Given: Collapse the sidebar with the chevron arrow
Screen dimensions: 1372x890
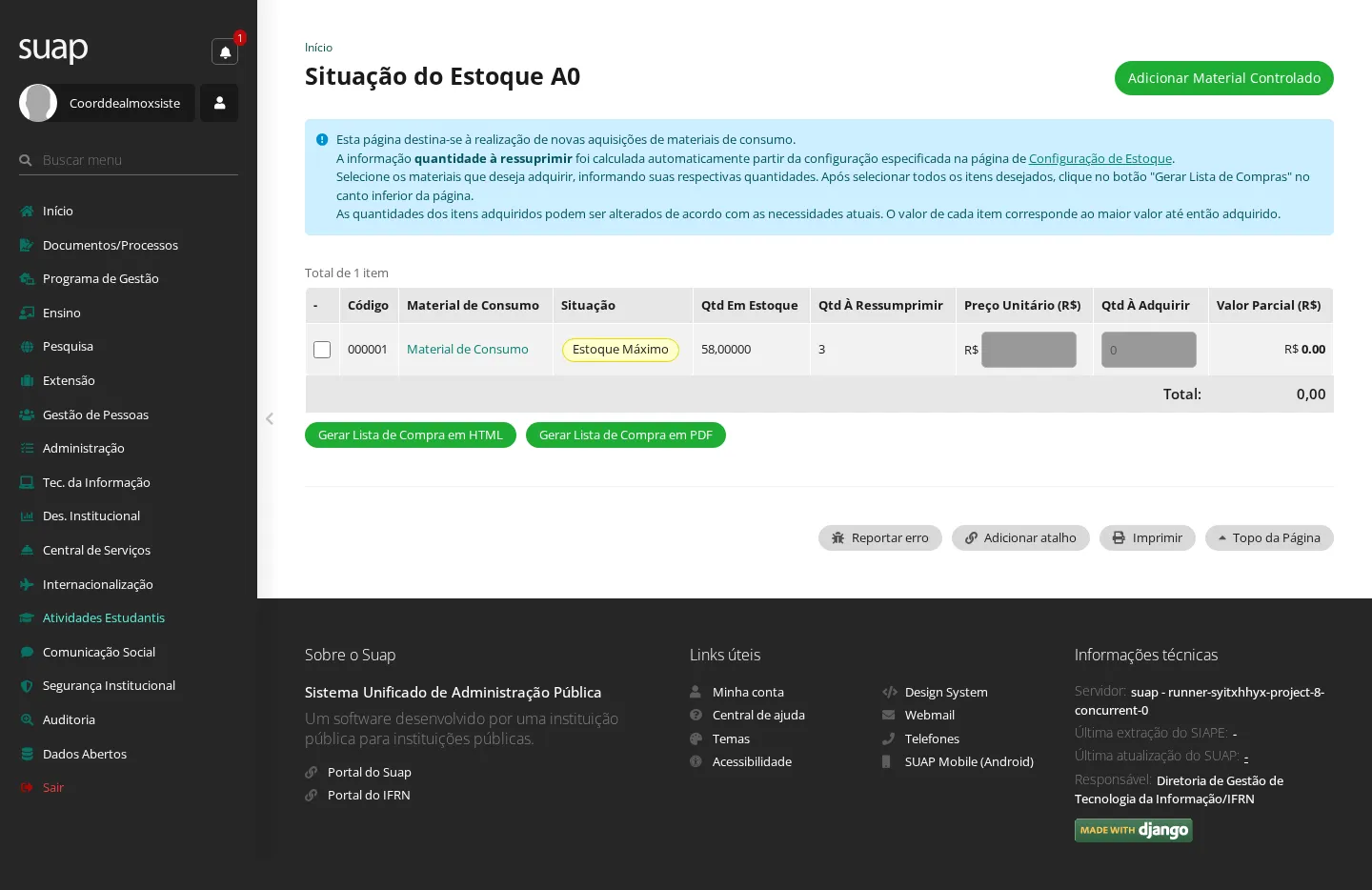Looking at the screenshot, I should point(270,418).
